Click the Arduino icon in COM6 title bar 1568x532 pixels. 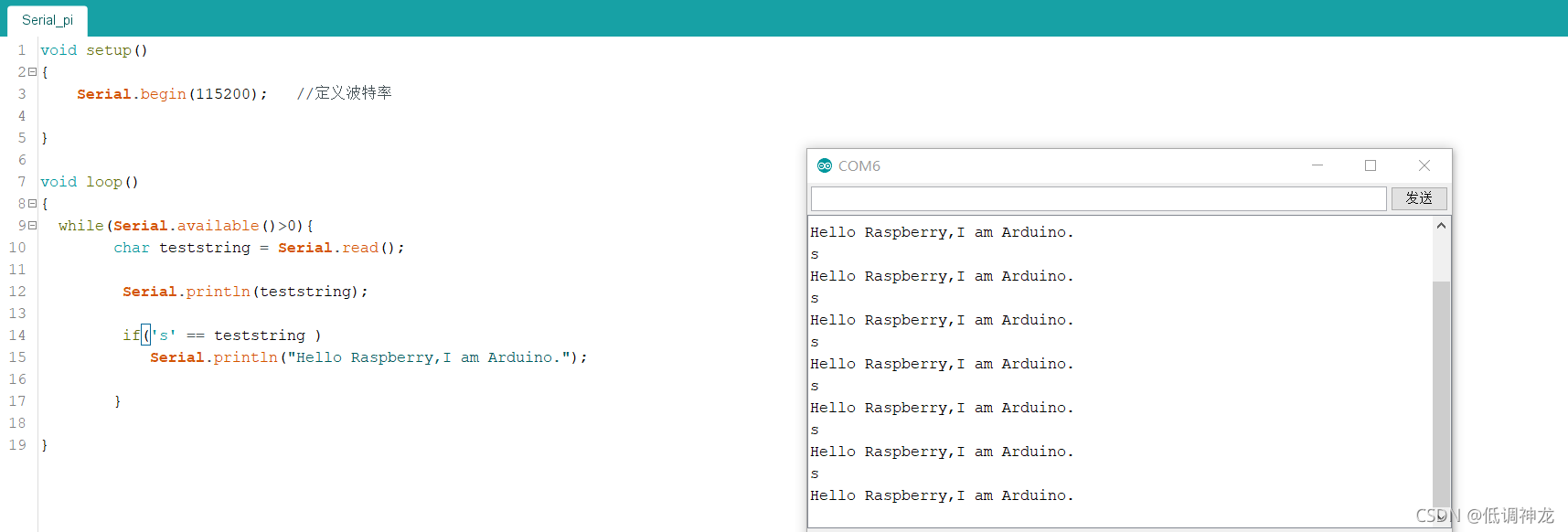tap(825, 165)
